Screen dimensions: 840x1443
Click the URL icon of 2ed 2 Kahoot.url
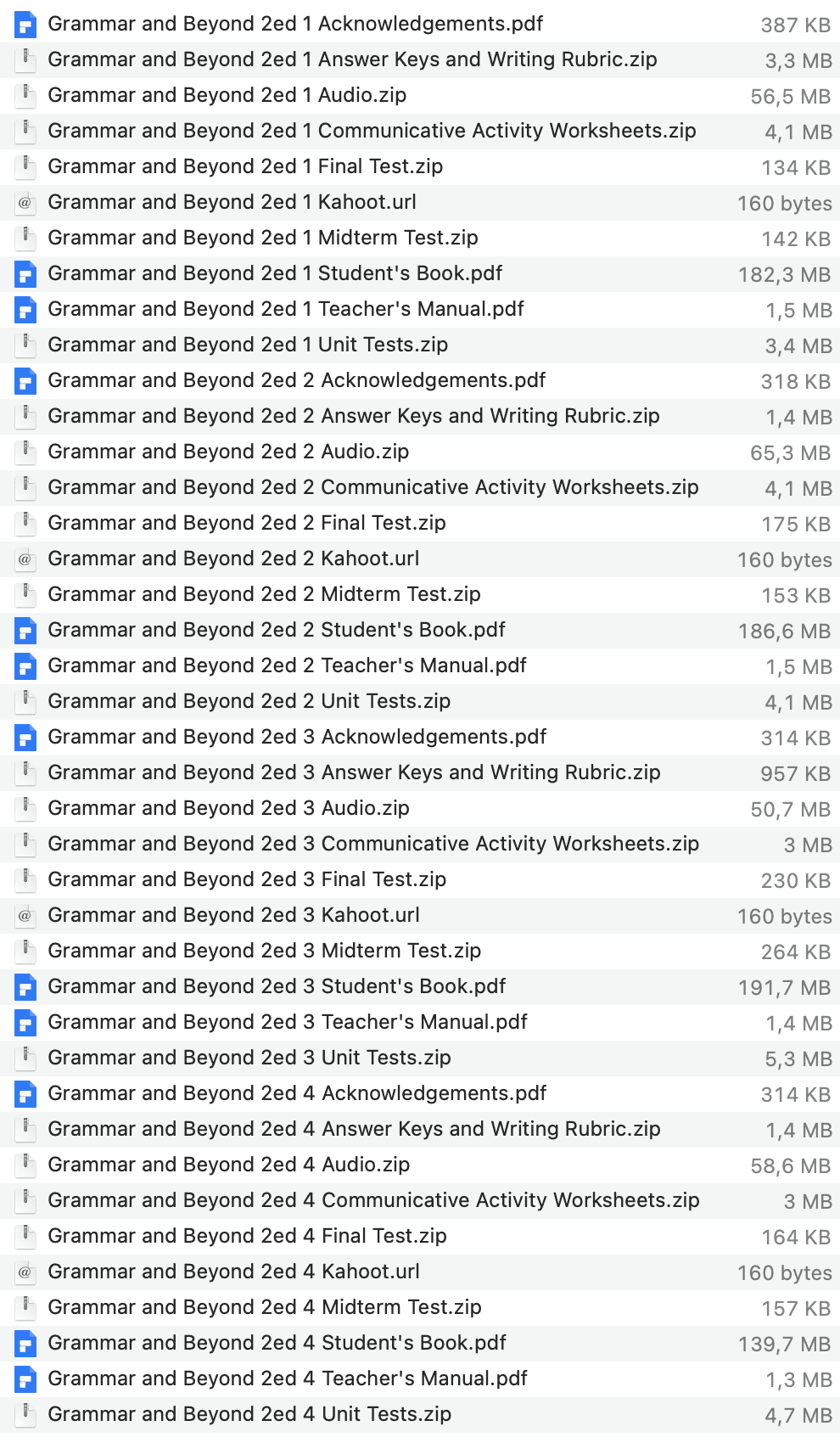[25, 559]
